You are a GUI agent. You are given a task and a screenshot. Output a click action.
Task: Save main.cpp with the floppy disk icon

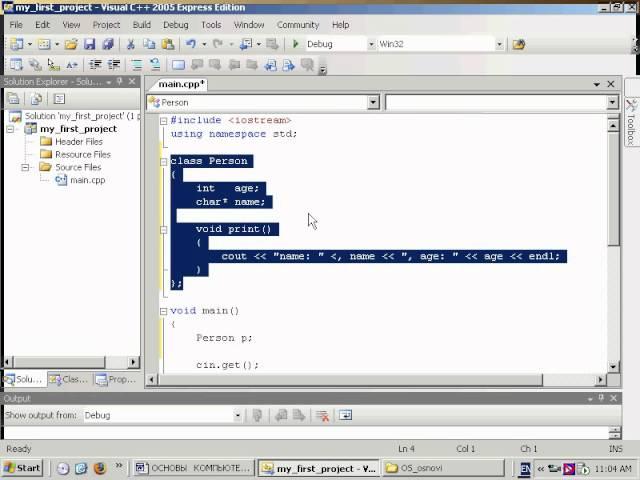pyautogui.click(x=89, y=44)
